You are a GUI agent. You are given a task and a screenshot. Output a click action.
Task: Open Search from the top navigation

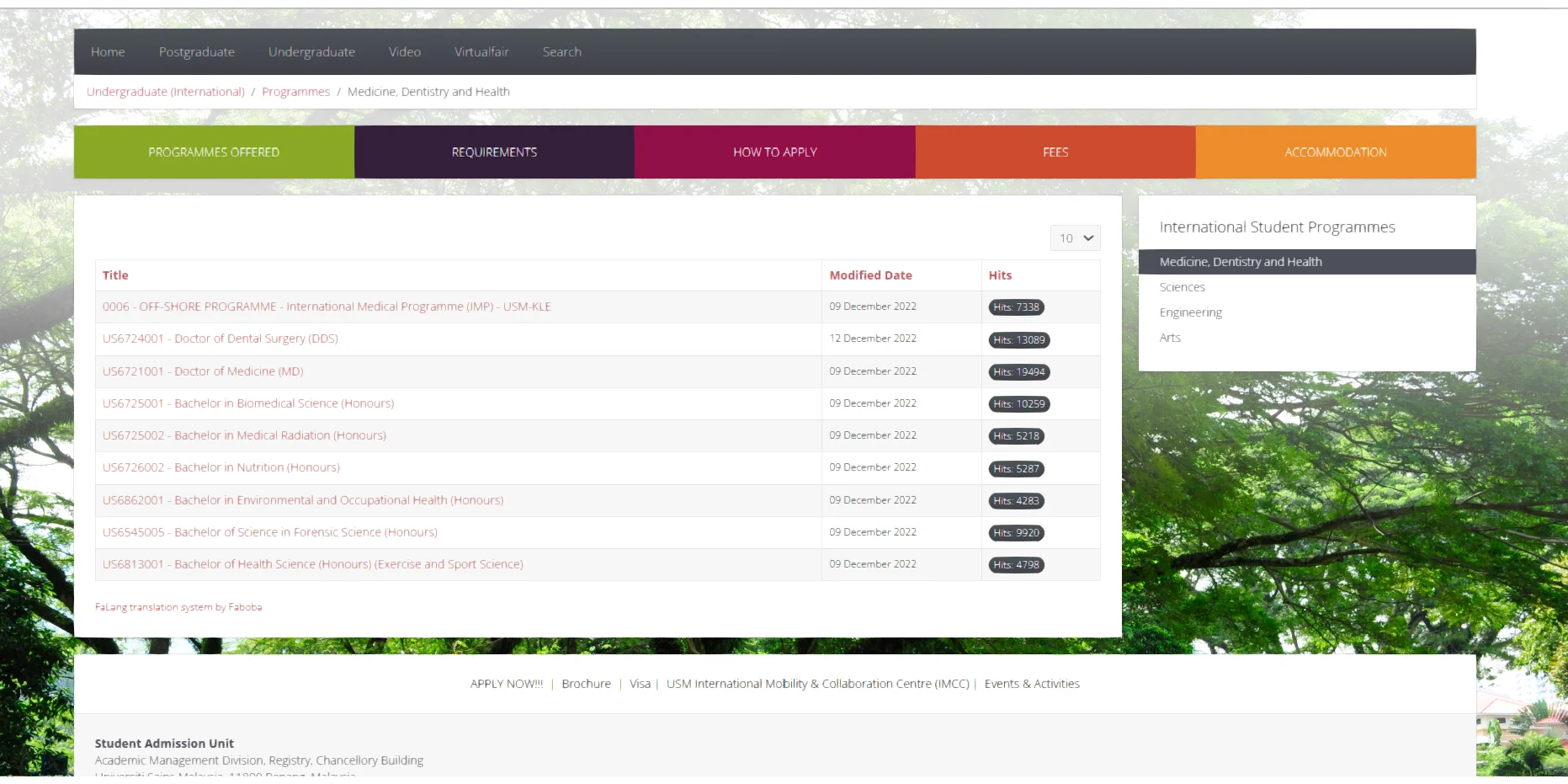tap(561, 52)
